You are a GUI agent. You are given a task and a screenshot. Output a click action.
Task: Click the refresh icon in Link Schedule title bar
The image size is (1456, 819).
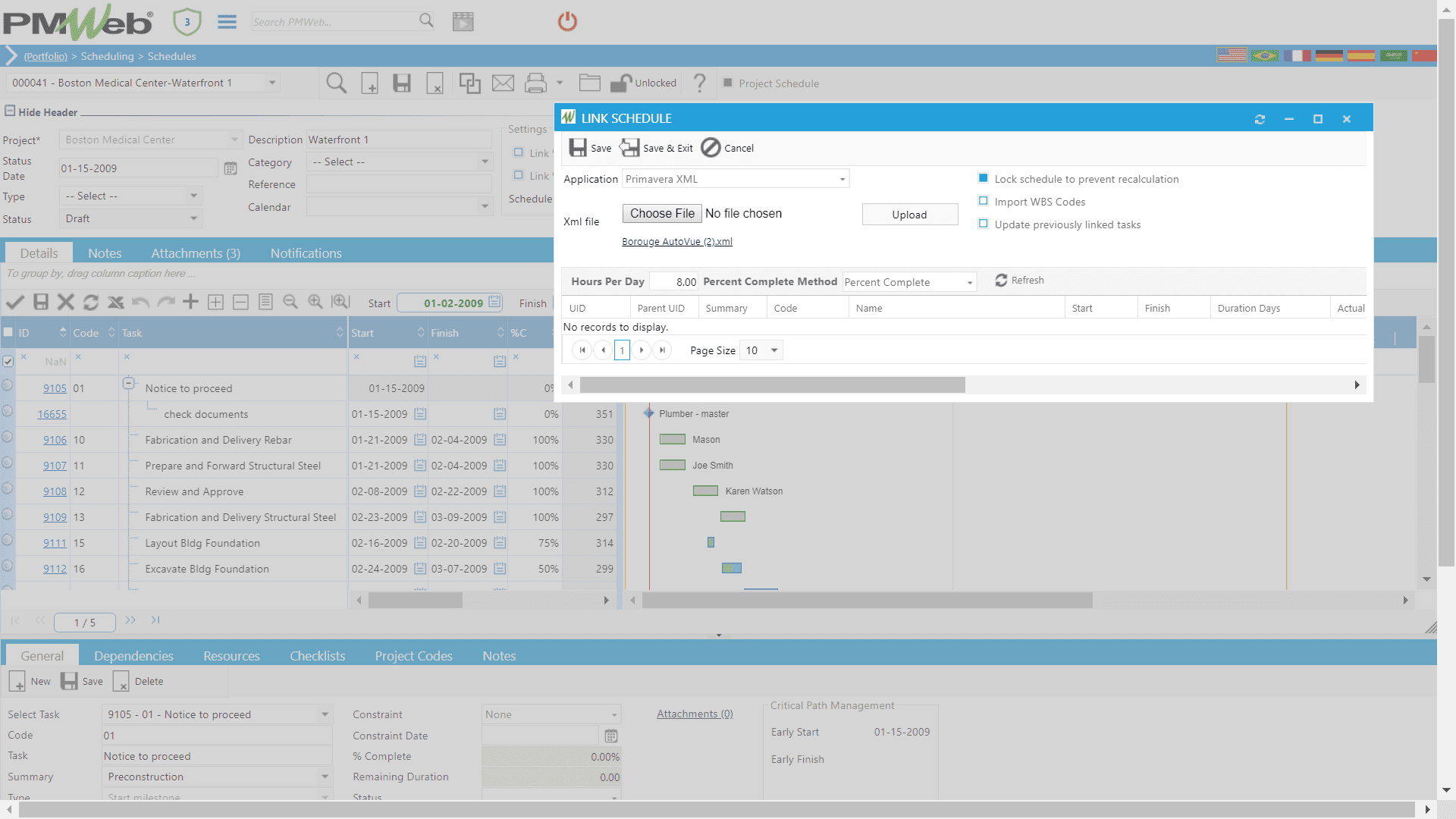[1260, 119]
